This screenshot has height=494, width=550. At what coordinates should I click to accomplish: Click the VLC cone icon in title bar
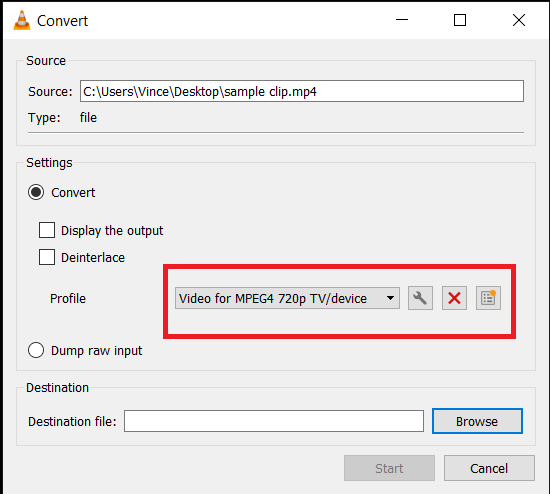[22, 20]
